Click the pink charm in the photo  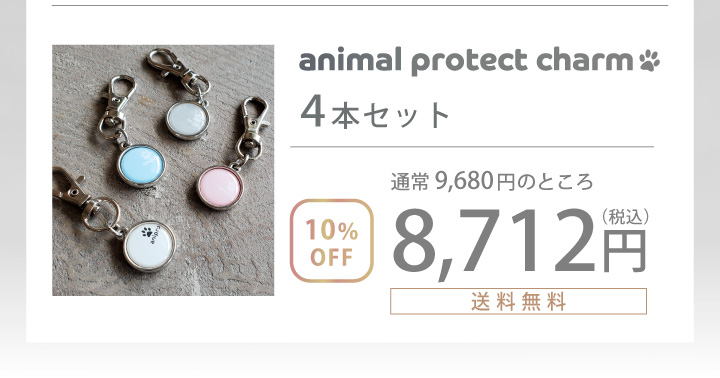(220, 188)
